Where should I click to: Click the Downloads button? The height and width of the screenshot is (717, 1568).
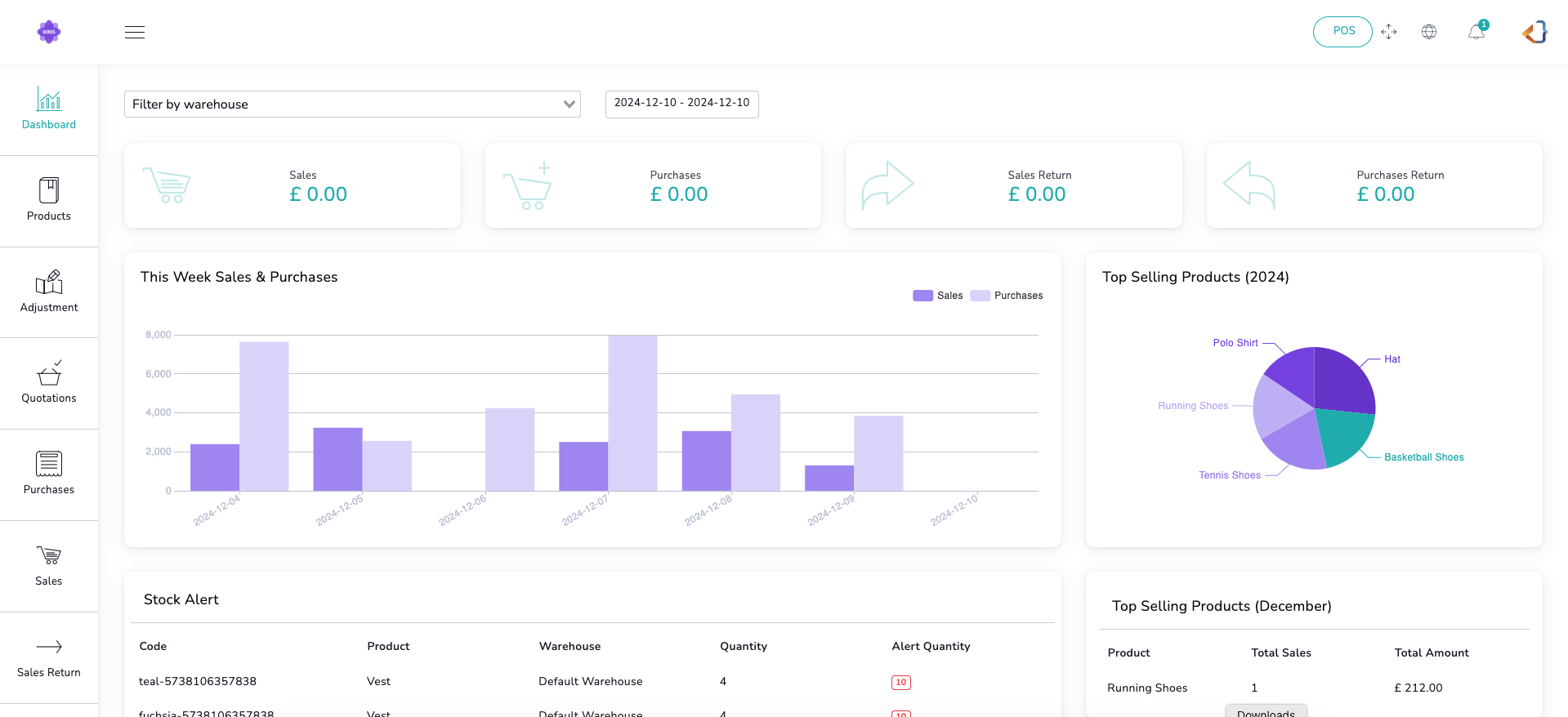(x=1266, y=711)
